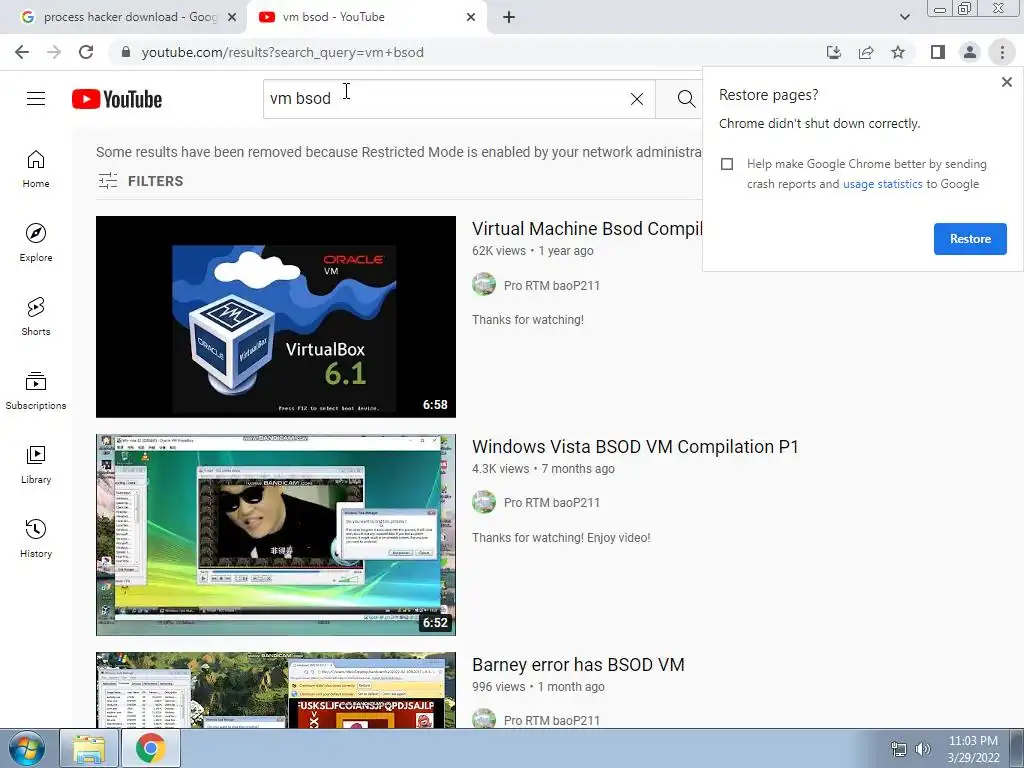Close the vm bsod YouTube tab
The height and width of the screenshot is (768, 1024).
(x=471, y=18)
